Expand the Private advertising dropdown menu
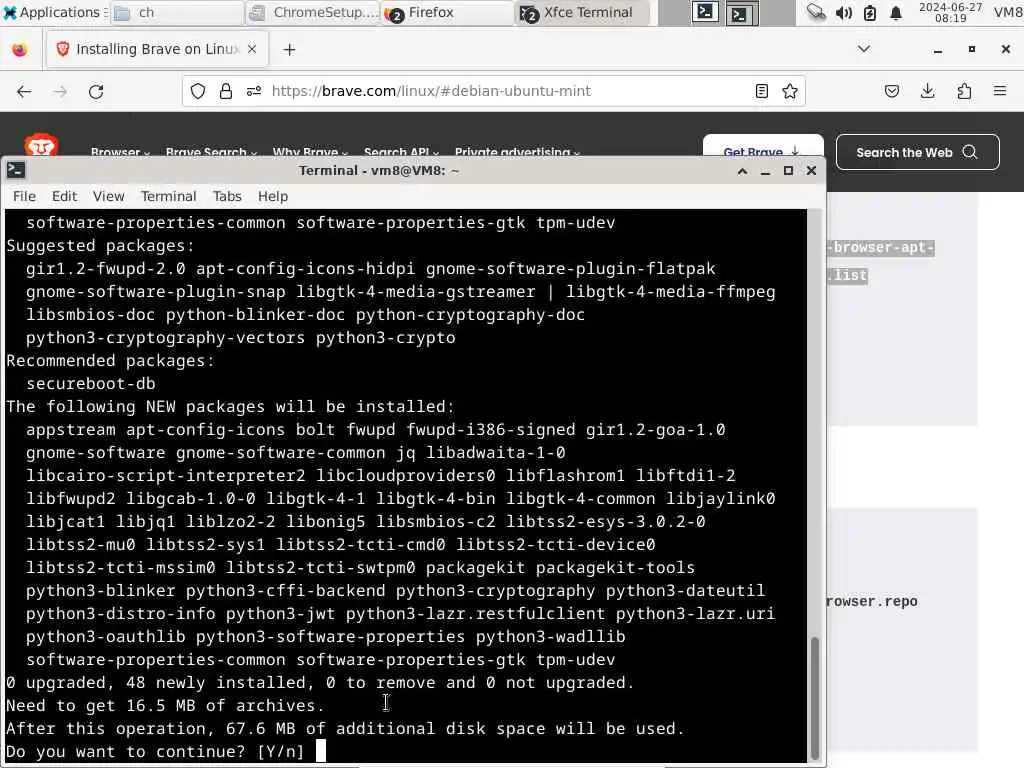 click(517, 152)
